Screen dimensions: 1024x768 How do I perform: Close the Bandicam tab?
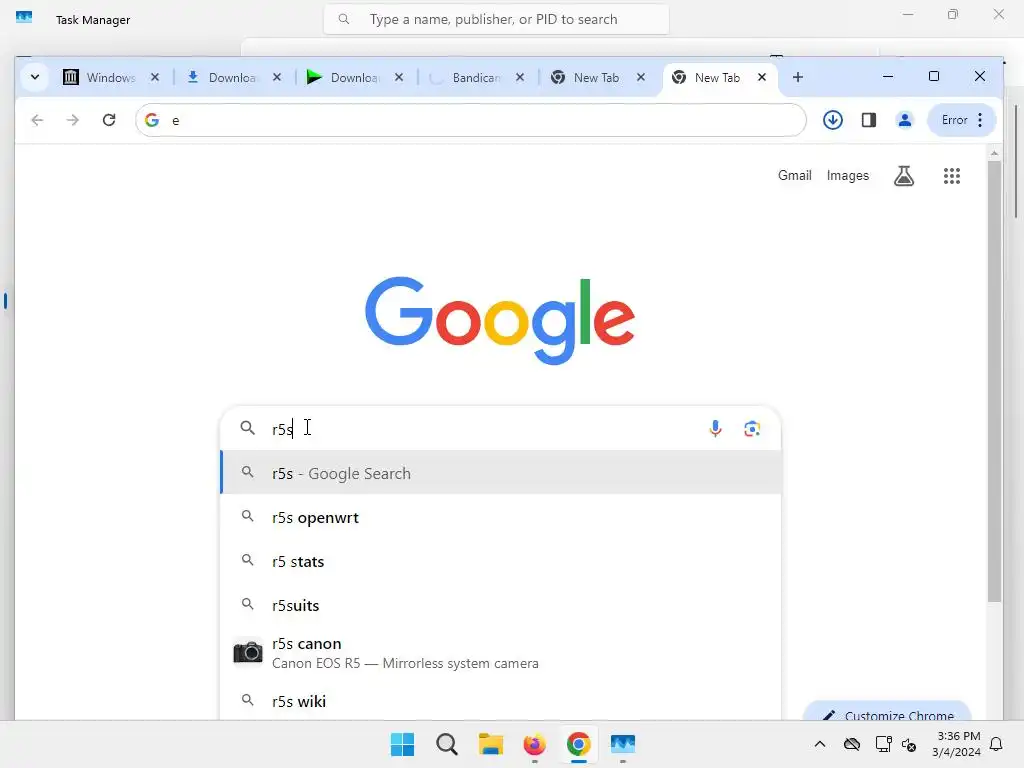[520, 77]
